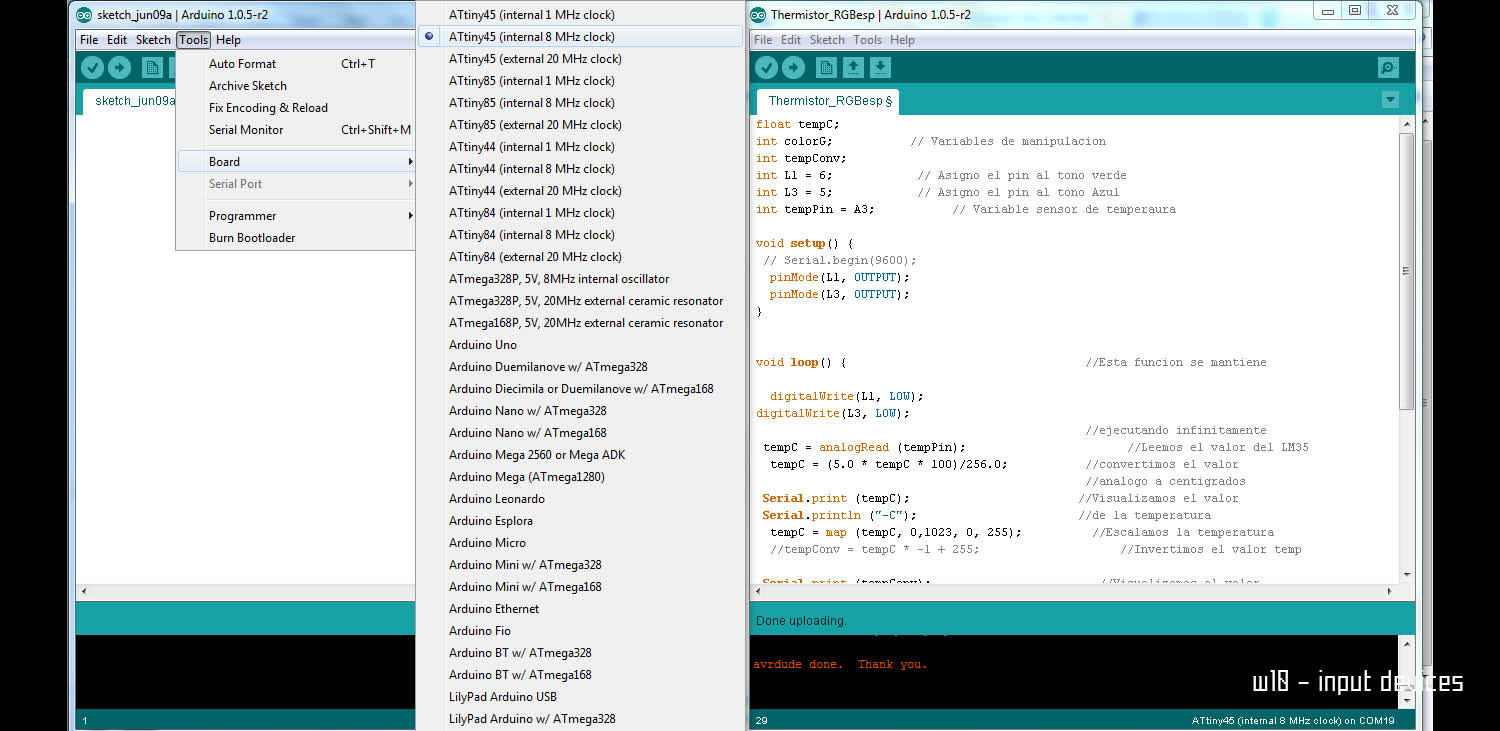Screen dimensions: 1500x731
Task: Switch to sketch_jun09a tab
Action: pos(130,101)
